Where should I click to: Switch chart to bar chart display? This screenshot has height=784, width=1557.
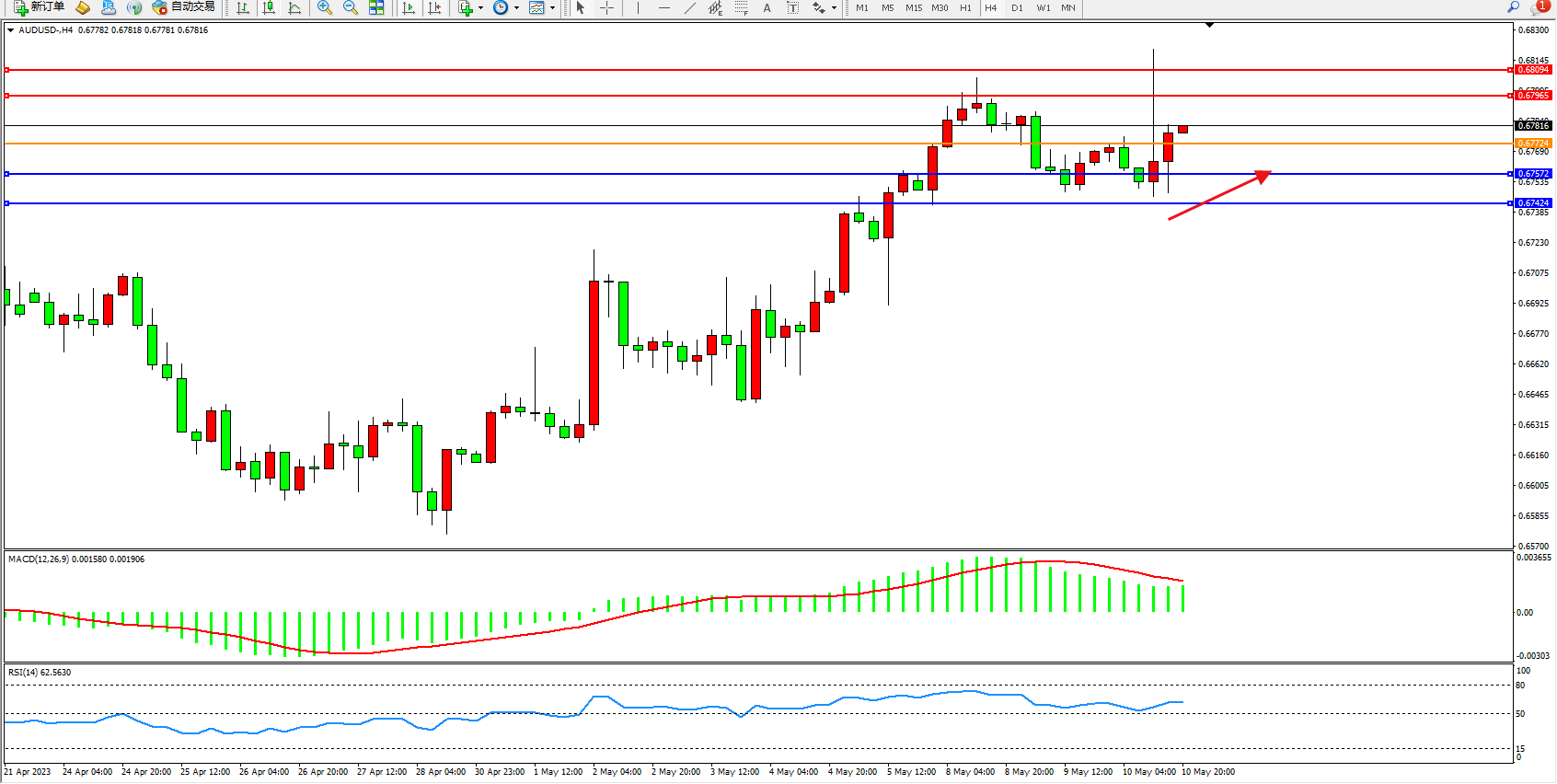click(x=243, y=7)
